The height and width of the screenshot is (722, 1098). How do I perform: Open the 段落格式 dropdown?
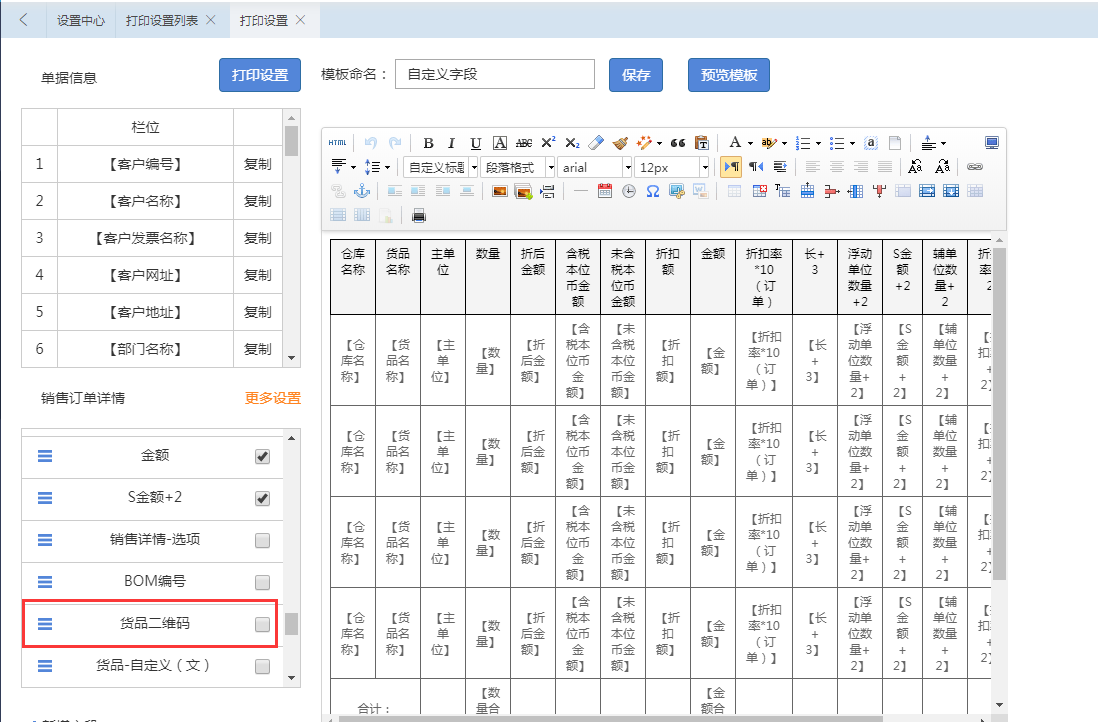click(x=517, y=167)
